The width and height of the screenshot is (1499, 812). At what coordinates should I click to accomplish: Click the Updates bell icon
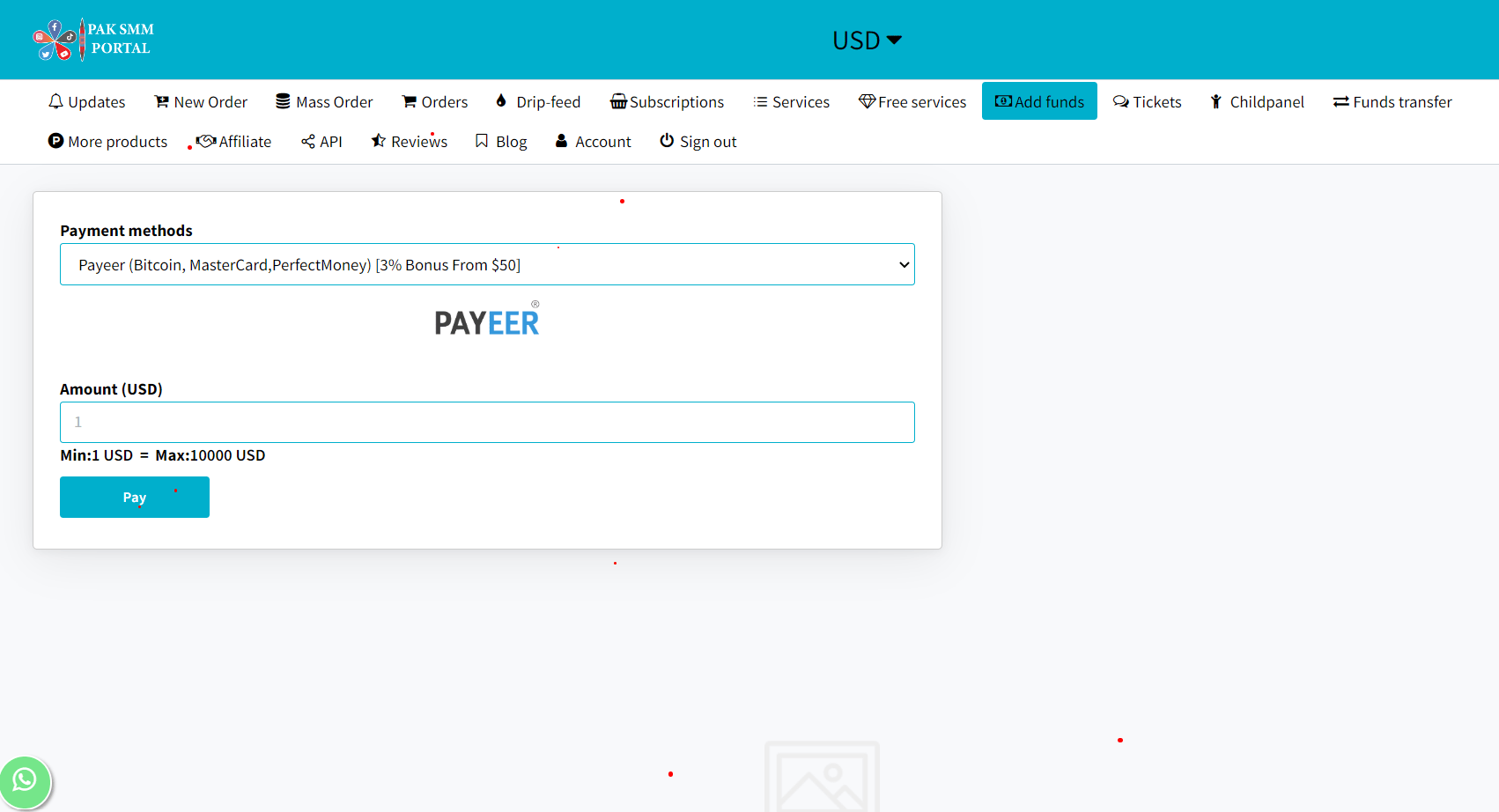click(55, 101)
